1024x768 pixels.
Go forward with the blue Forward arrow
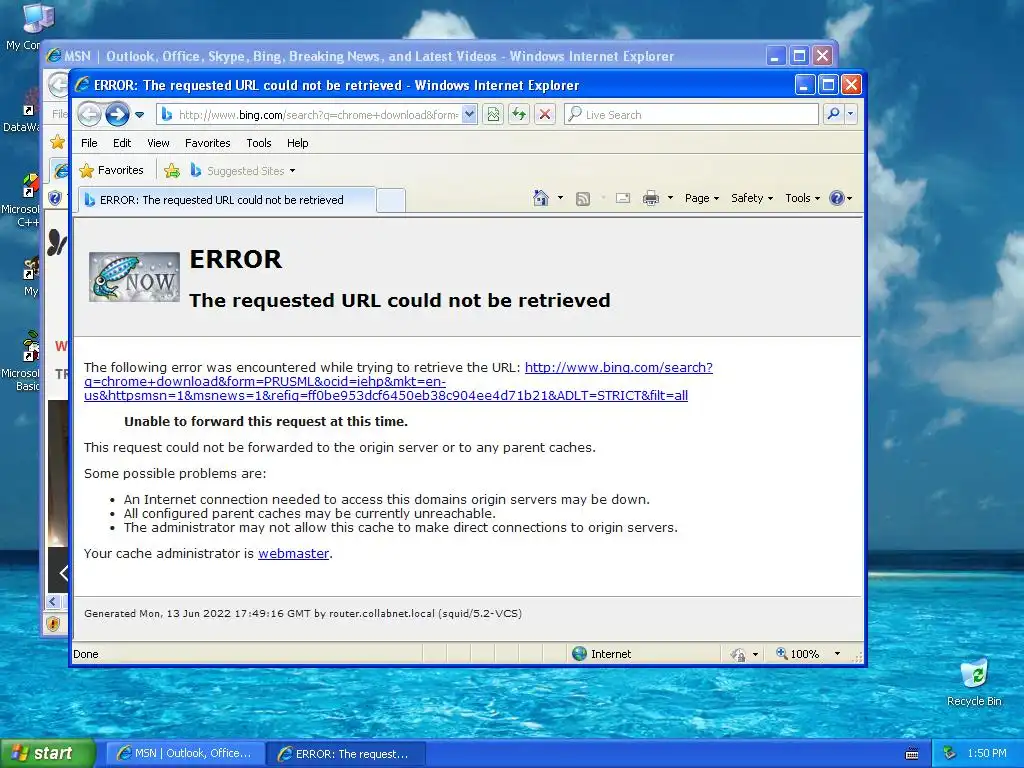point(118,114)
